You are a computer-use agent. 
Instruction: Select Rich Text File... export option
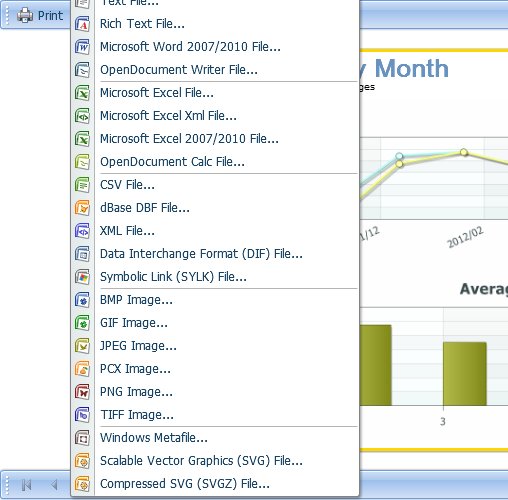click(x=215, y=24)
